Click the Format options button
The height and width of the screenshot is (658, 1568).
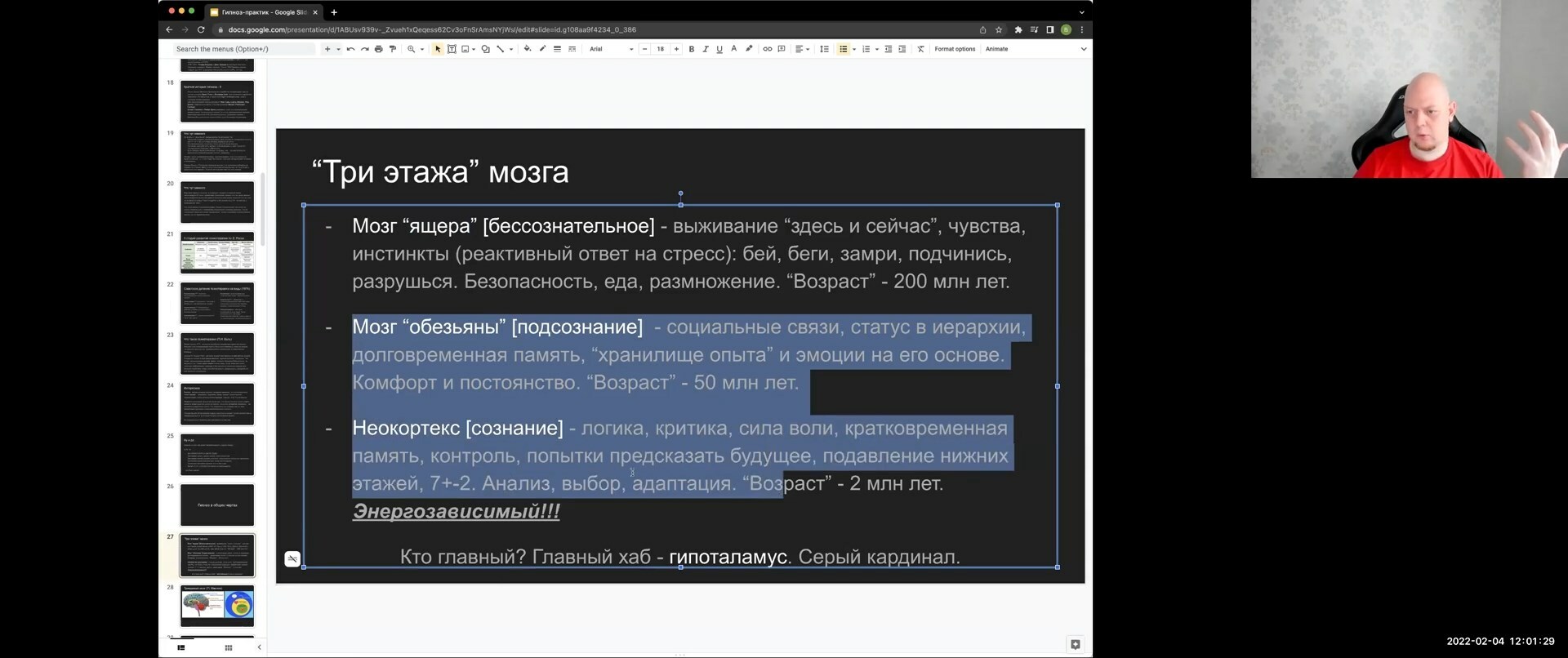tap(955, 49)
